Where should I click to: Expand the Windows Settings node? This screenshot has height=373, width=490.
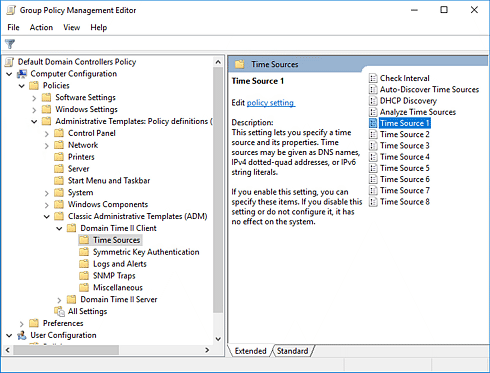pyautogui.click(x=34, y=110)
